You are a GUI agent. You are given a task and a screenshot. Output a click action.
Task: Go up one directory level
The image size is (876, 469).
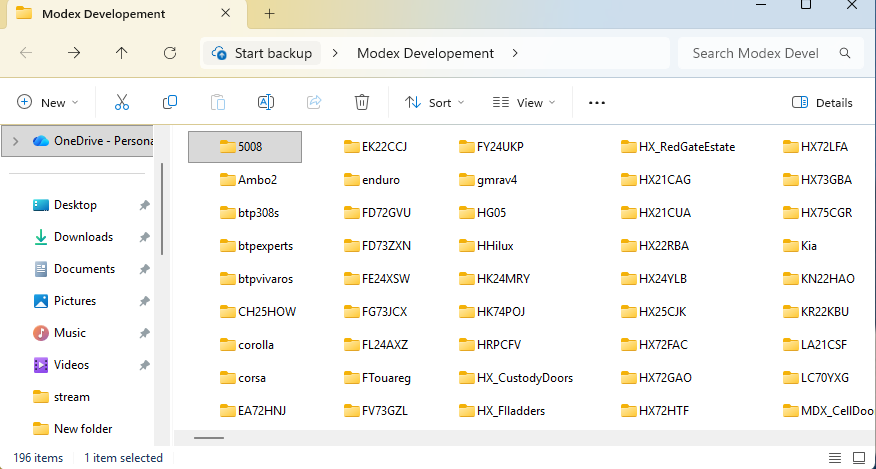click(122, 53)
